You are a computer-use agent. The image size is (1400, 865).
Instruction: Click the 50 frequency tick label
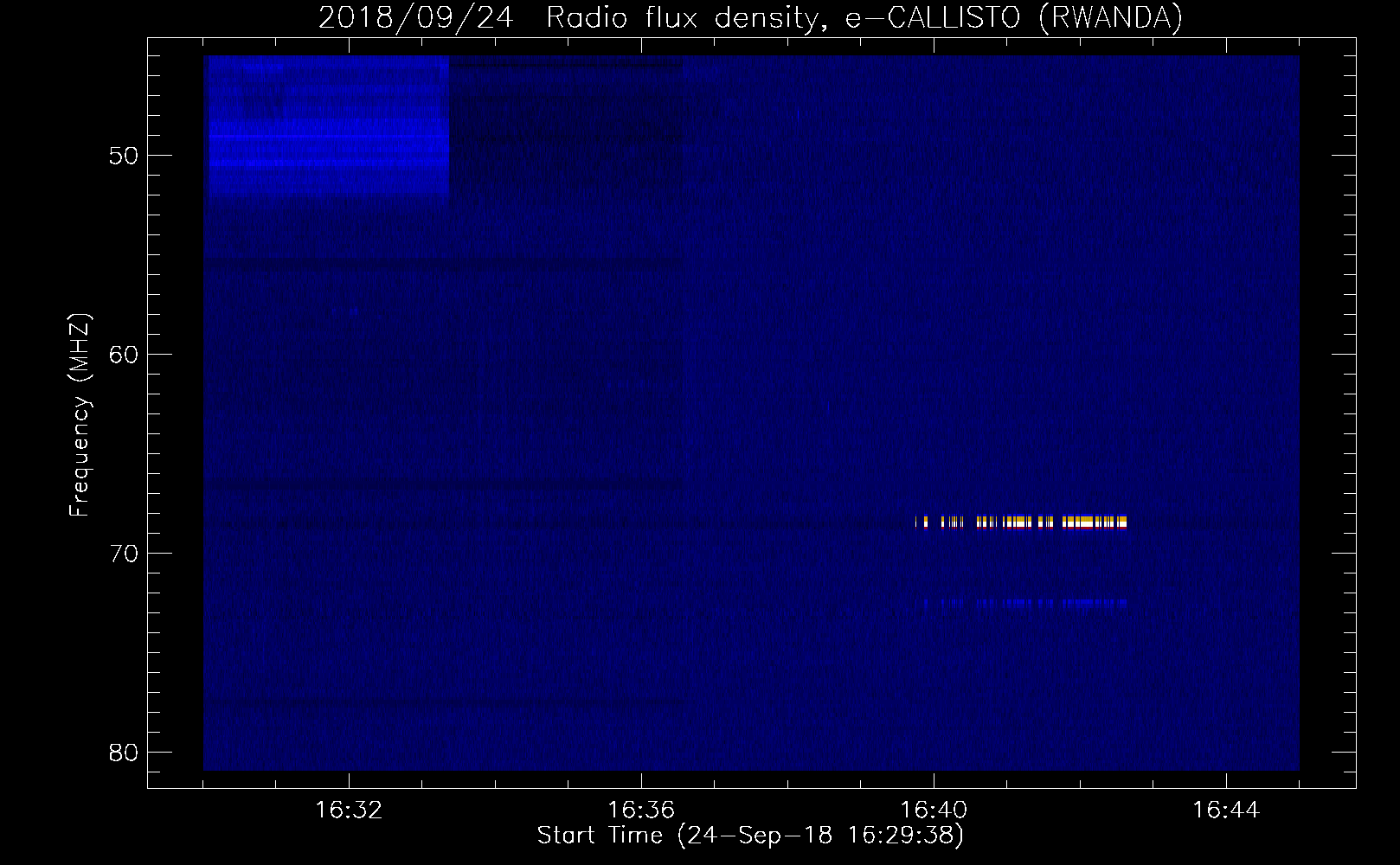coord(124,157)
